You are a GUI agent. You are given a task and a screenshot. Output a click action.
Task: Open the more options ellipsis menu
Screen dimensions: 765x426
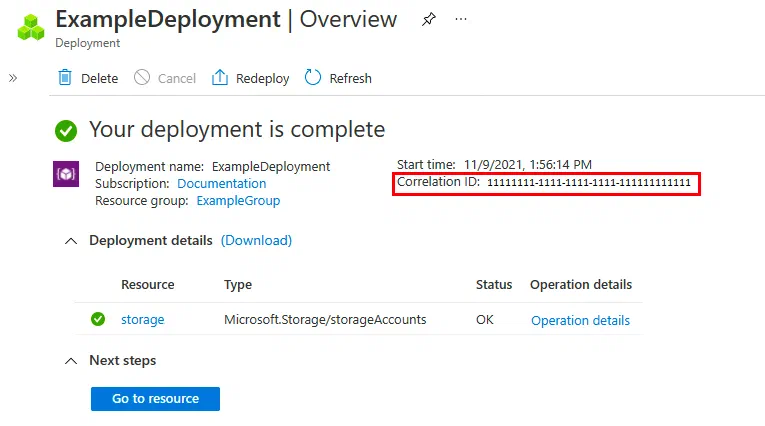pos(461,20)
